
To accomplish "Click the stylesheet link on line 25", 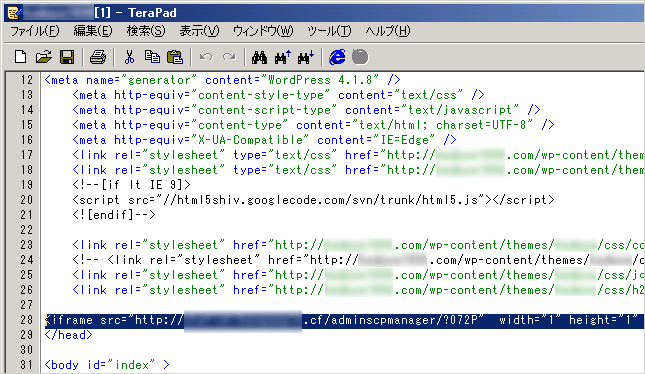I will [358, 275].
